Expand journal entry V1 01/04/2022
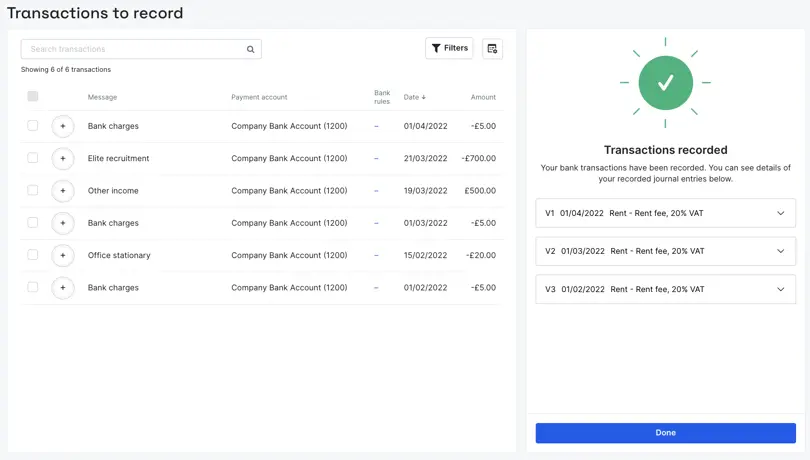 (665, 213)
